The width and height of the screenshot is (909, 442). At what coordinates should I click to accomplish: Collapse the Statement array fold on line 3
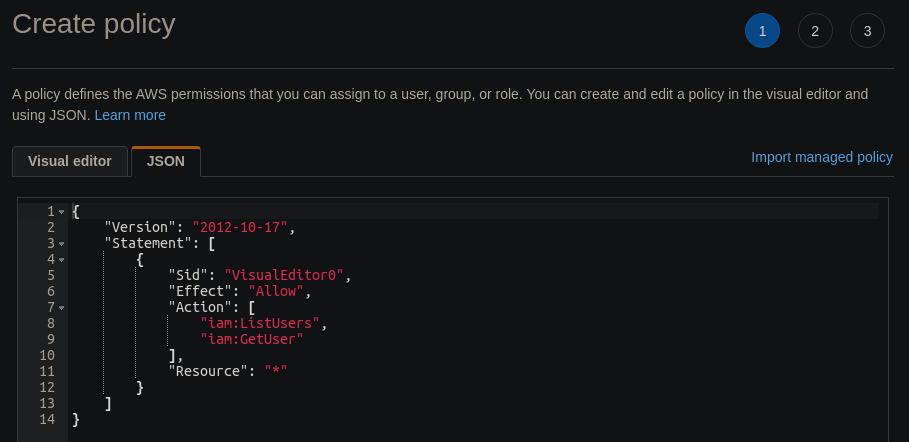[x=61, y=244]
